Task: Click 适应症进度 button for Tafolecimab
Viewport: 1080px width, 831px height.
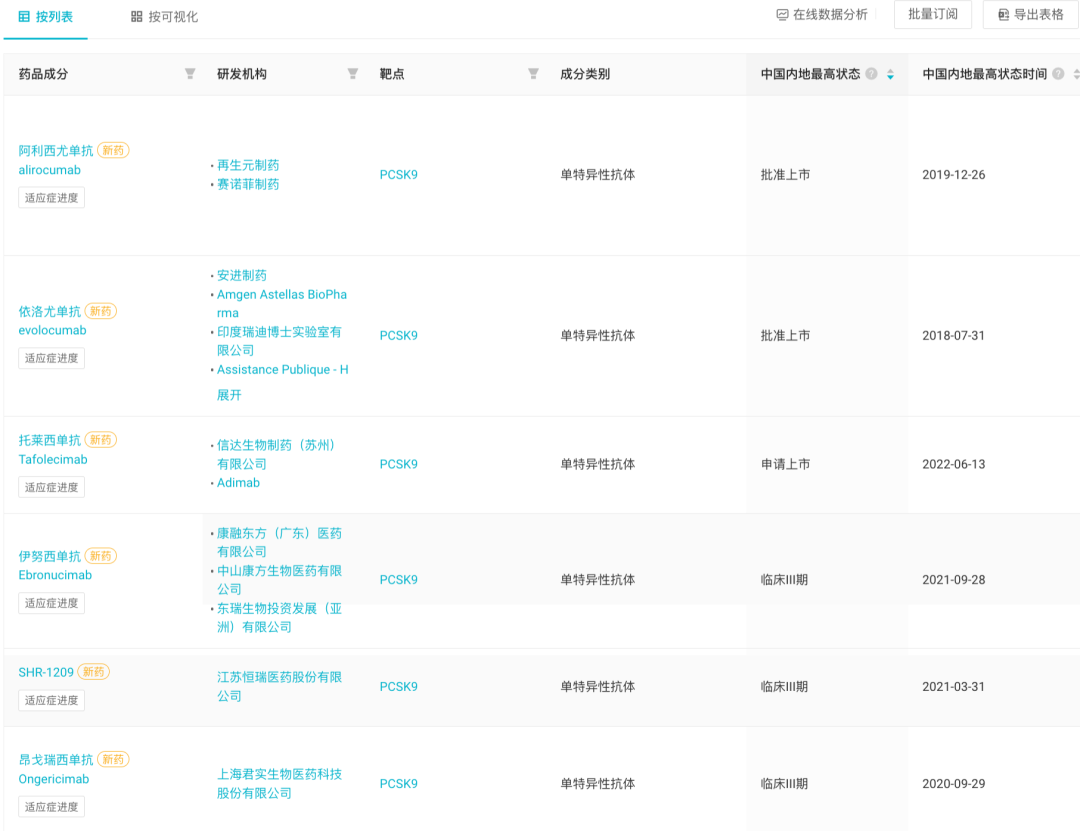Action: pos(52,487)
